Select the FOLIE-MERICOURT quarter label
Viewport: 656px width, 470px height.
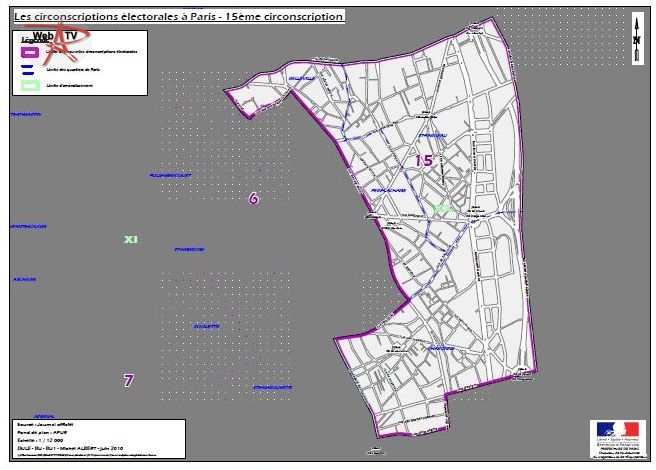click(169, 175)
